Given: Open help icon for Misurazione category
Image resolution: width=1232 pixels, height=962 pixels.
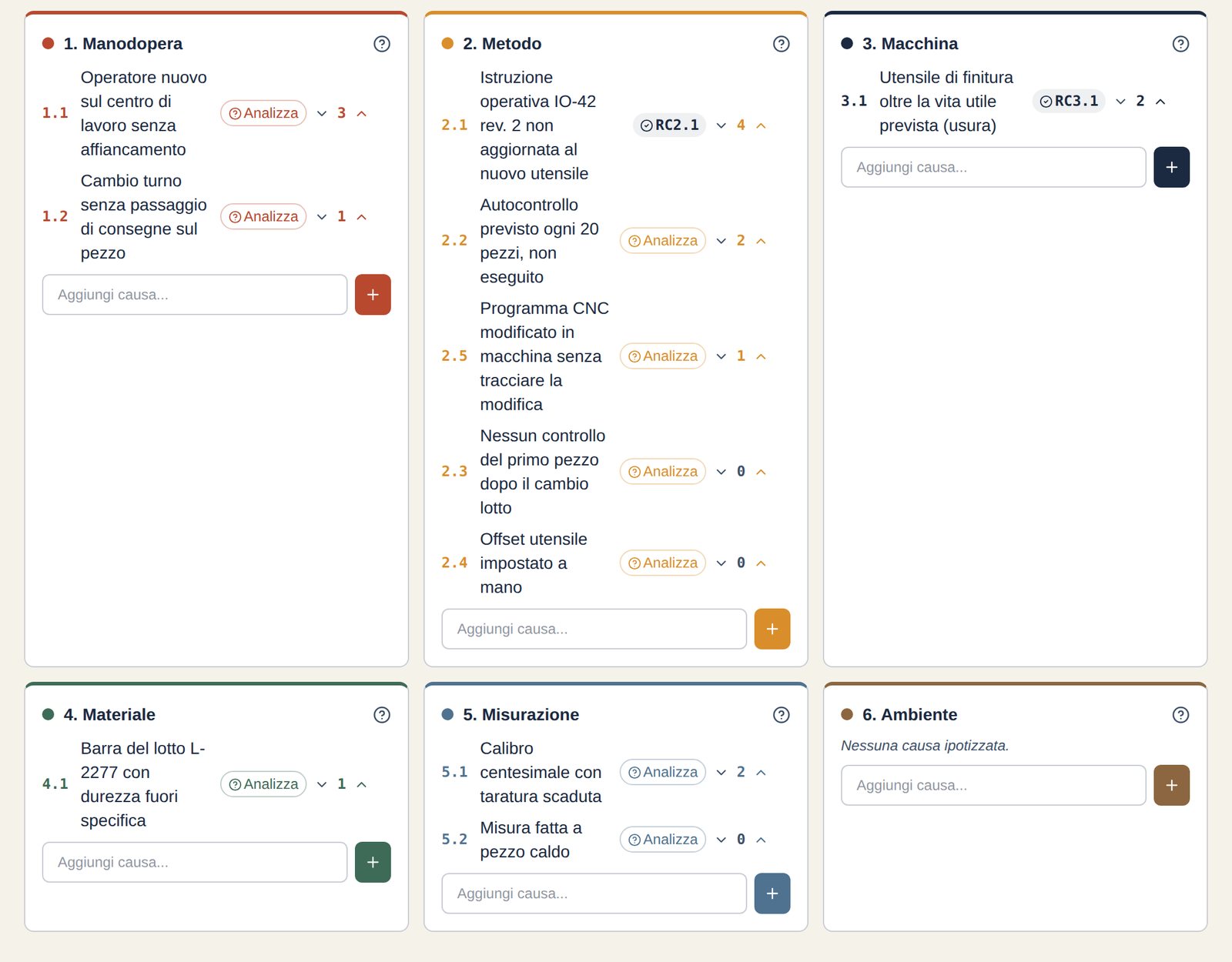Looking at the screenshot, I should point(782,715).
